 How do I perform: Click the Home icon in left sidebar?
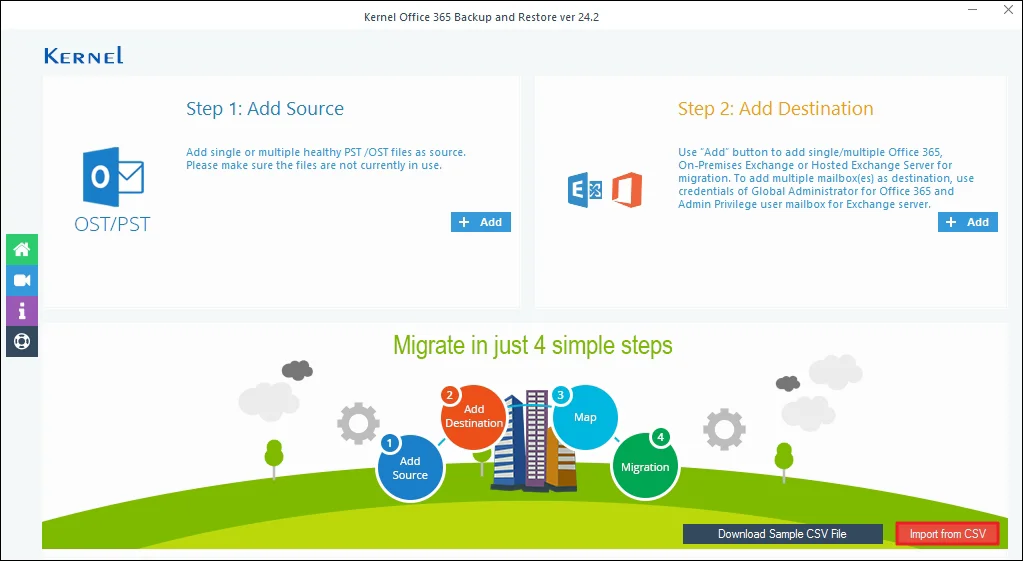(x=22, y=249)
